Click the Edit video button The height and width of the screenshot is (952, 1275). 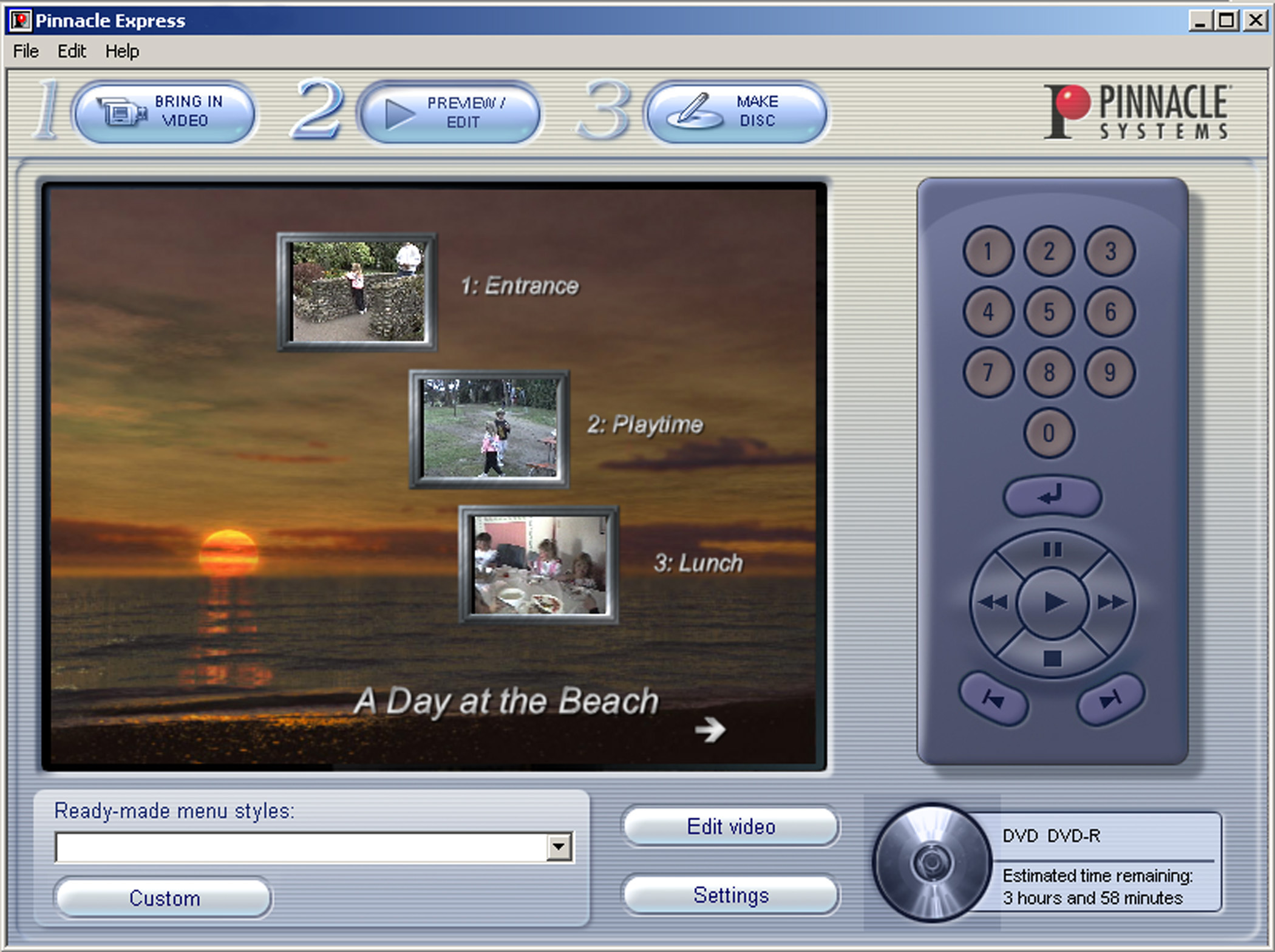731,826
